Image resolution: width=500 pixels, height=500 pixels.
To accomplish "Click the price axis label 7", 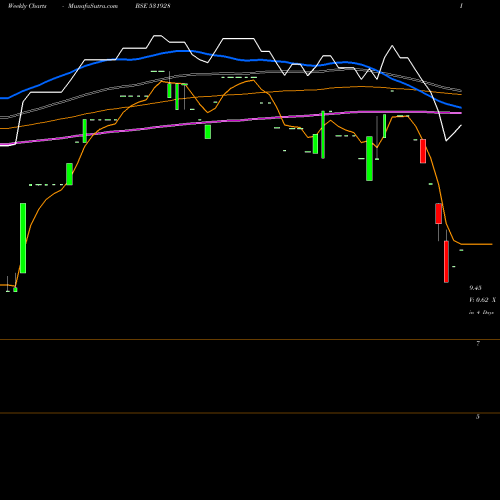I will pyautogui.click(x=478, y=343).
